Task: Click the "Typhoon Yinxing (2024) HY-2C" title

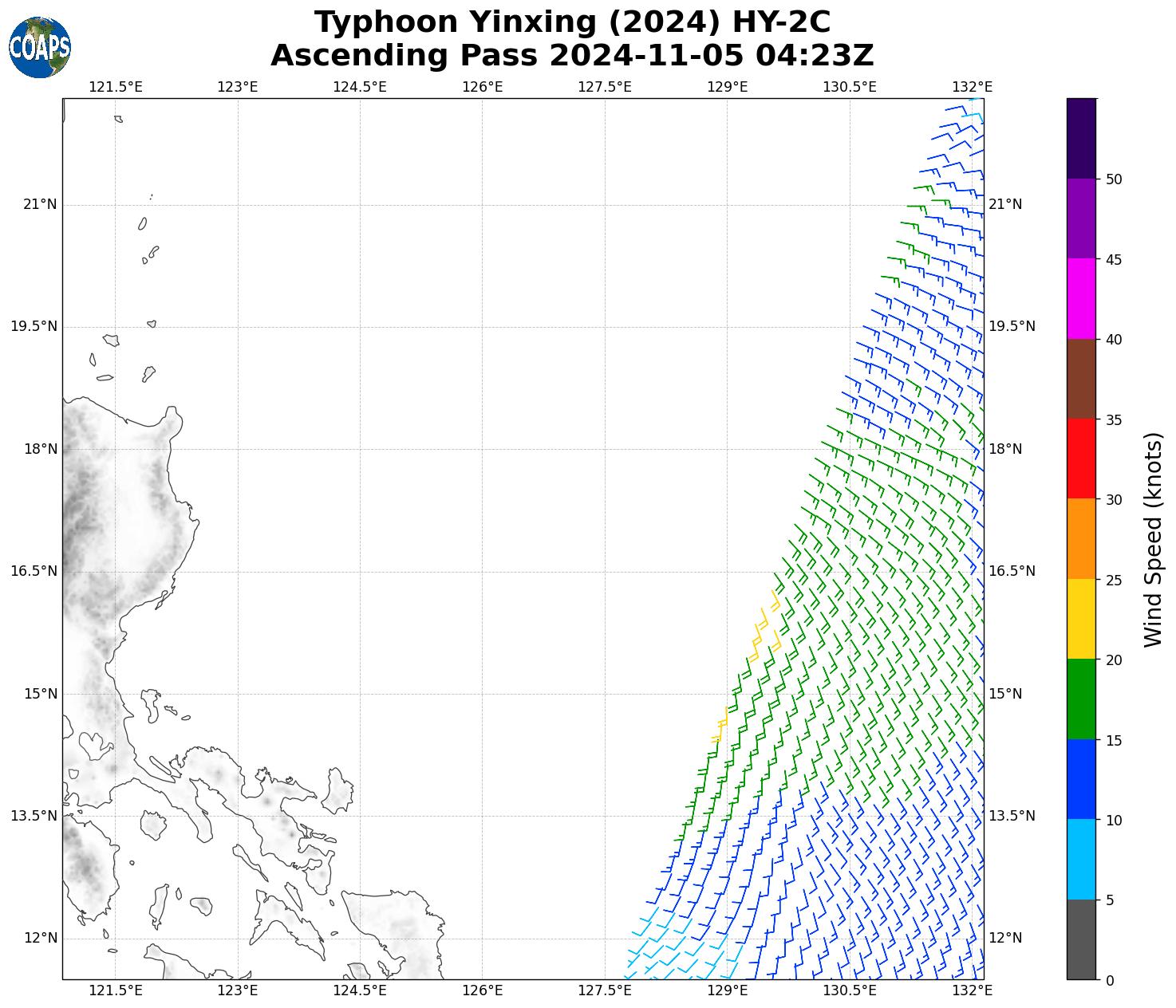Action: (x=572, y=22)
